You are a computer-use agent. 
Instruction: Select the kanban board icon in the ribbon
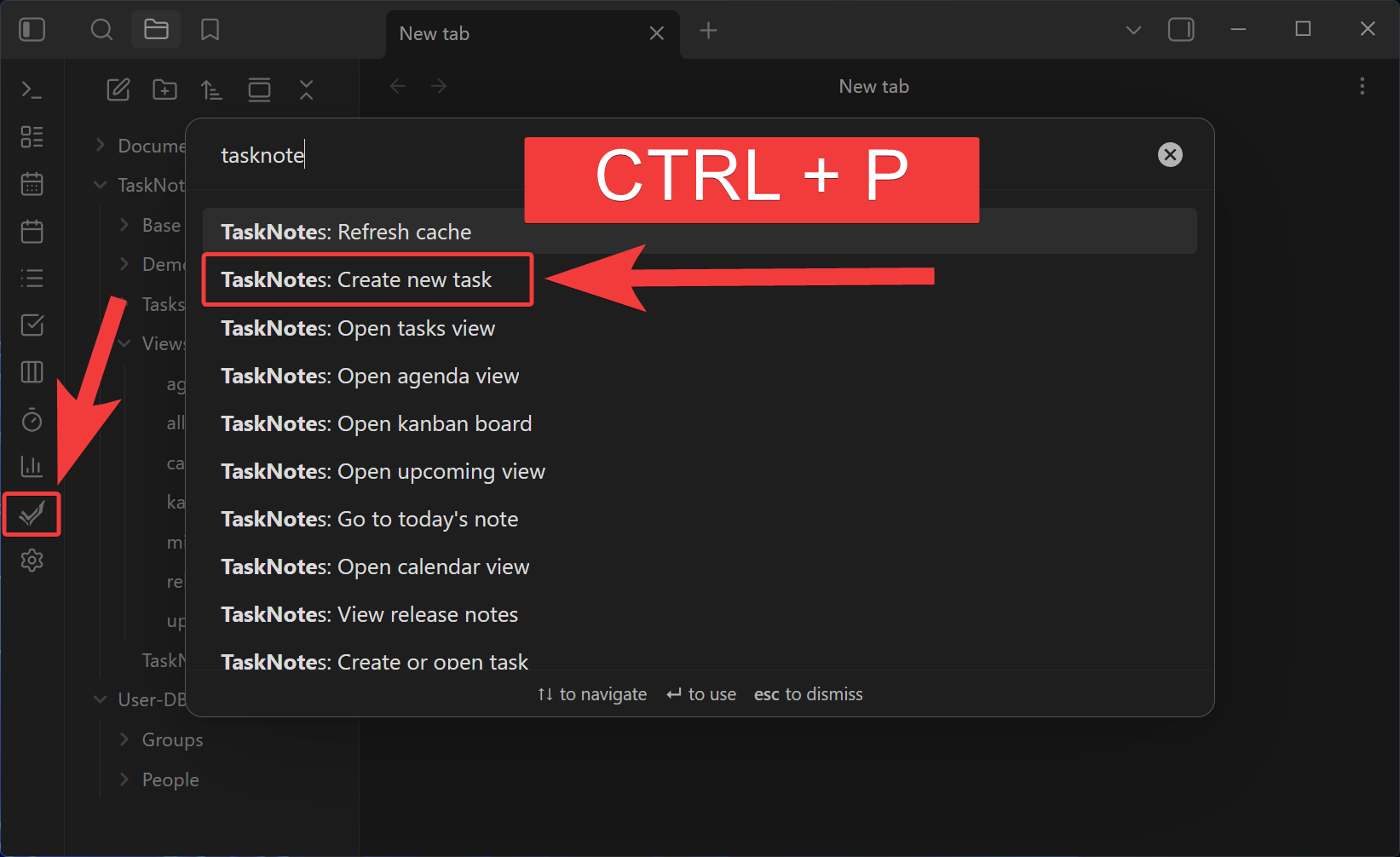pos(32,371)
